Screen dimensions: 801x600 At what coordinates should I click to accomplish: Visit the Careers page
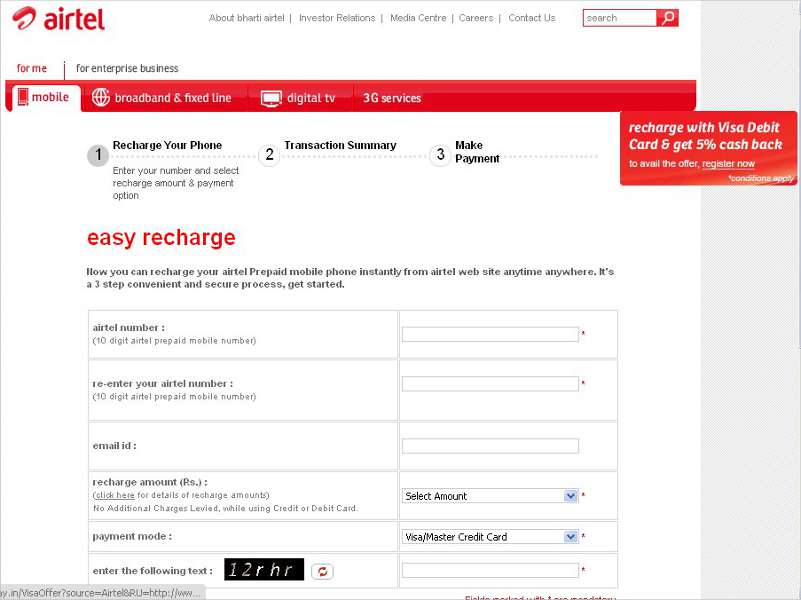point(476,18)
